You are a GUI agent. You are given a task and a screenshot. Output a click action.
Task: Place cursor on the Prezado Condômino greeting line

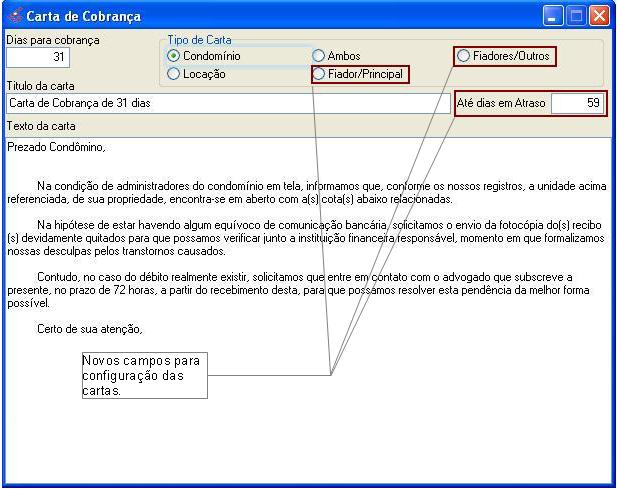pyautogui.click(x=56, y=147)
